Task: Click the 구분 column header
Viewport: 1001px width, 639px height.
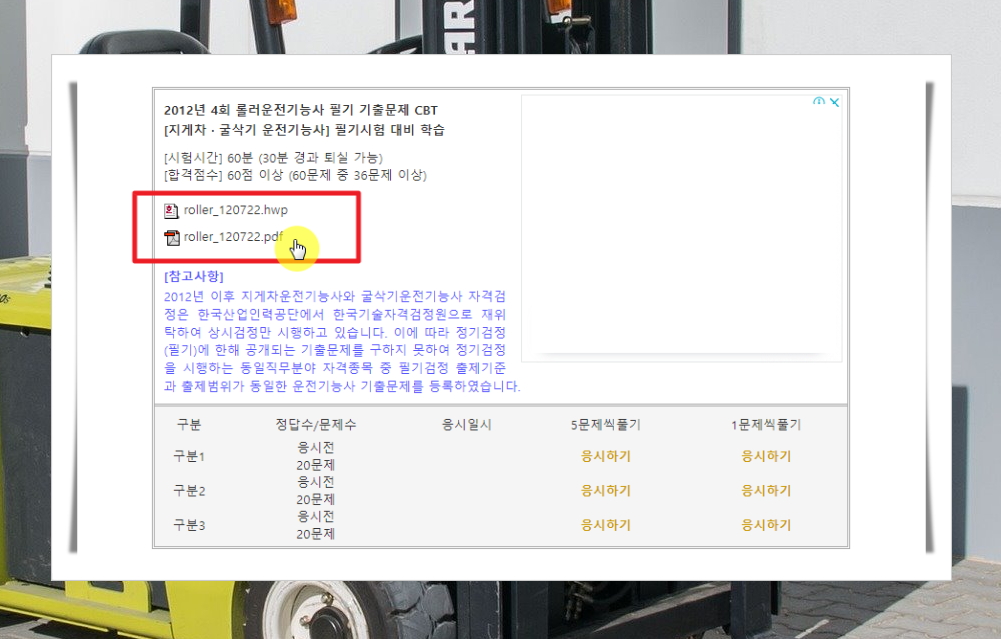Action: pyautogui.click(x=189, y=425)
